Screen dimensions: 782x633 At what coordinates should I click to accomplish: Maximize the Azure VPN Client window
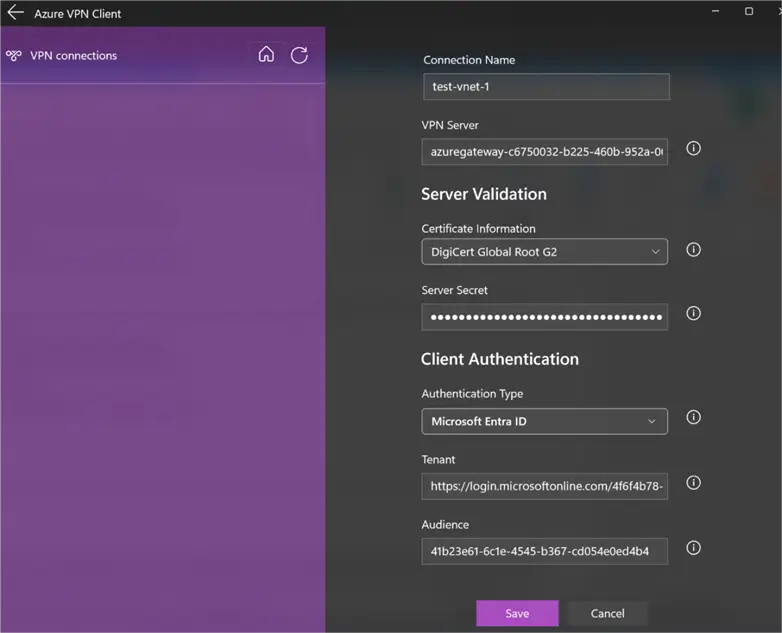coord(749,11)
